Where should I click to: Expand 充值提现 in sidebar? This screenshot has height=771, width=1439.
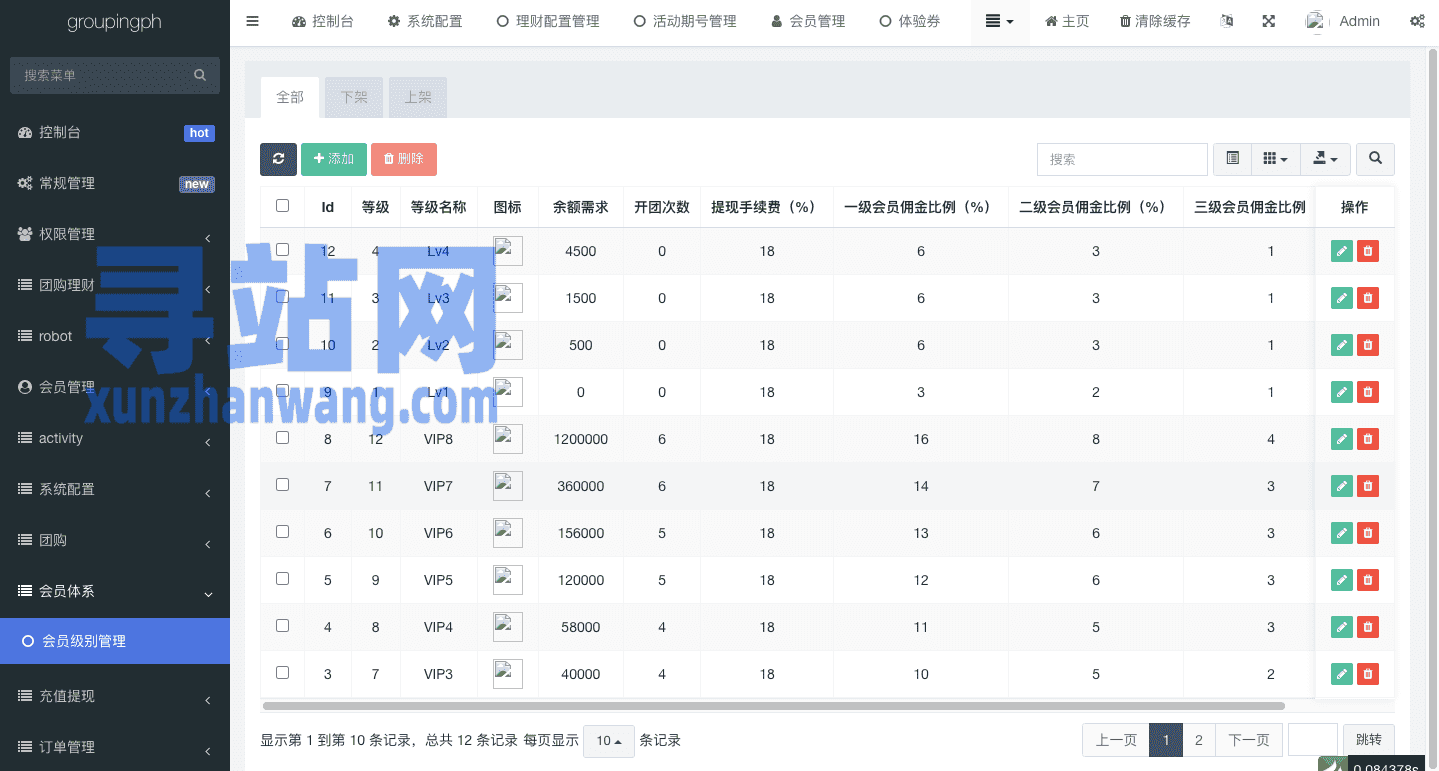coord(115,696)
